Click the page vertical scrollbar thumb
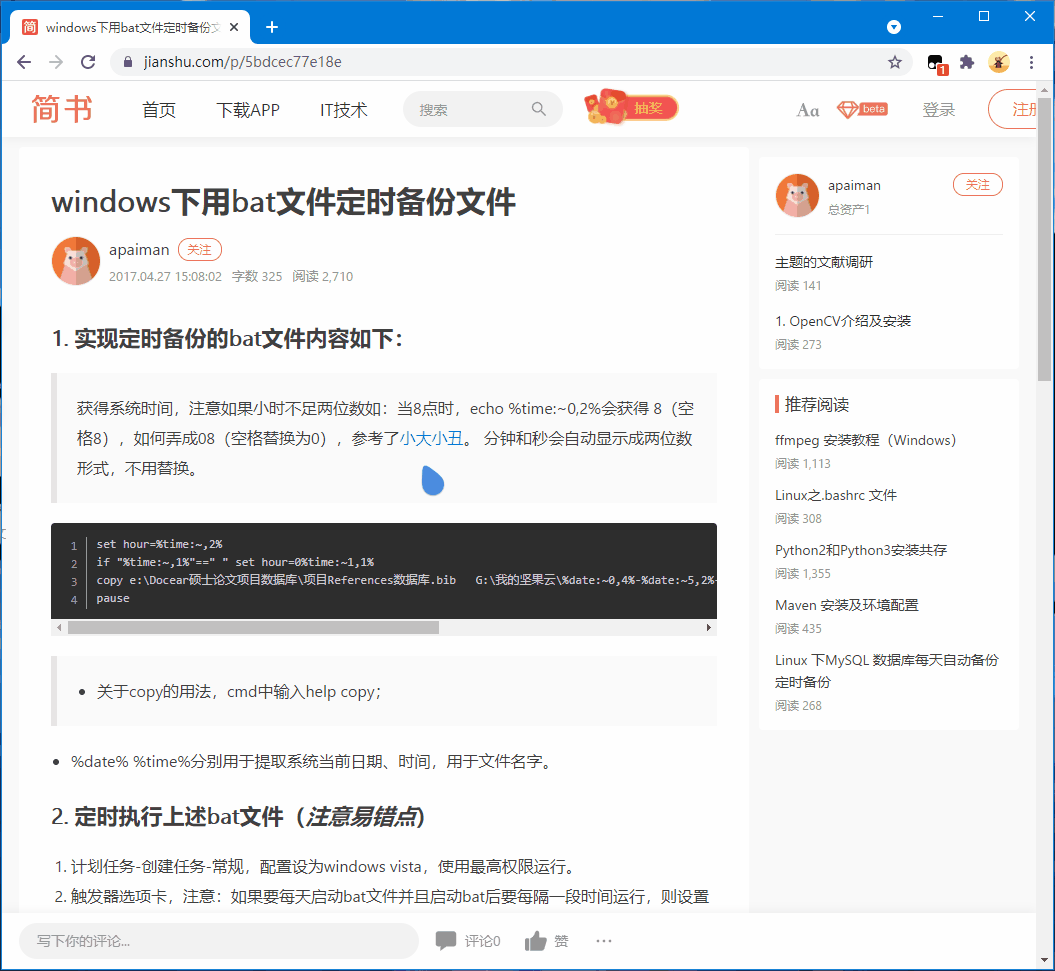 point(1044,238)
